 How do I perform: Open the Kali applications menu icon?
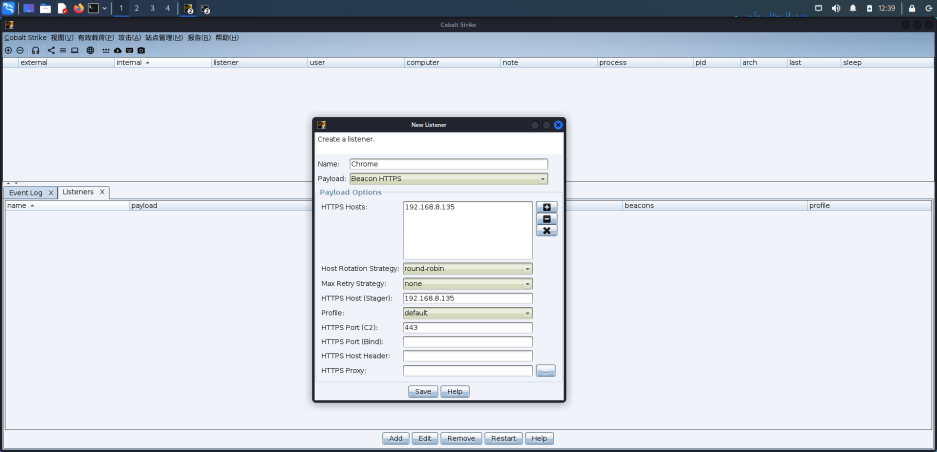8,8
